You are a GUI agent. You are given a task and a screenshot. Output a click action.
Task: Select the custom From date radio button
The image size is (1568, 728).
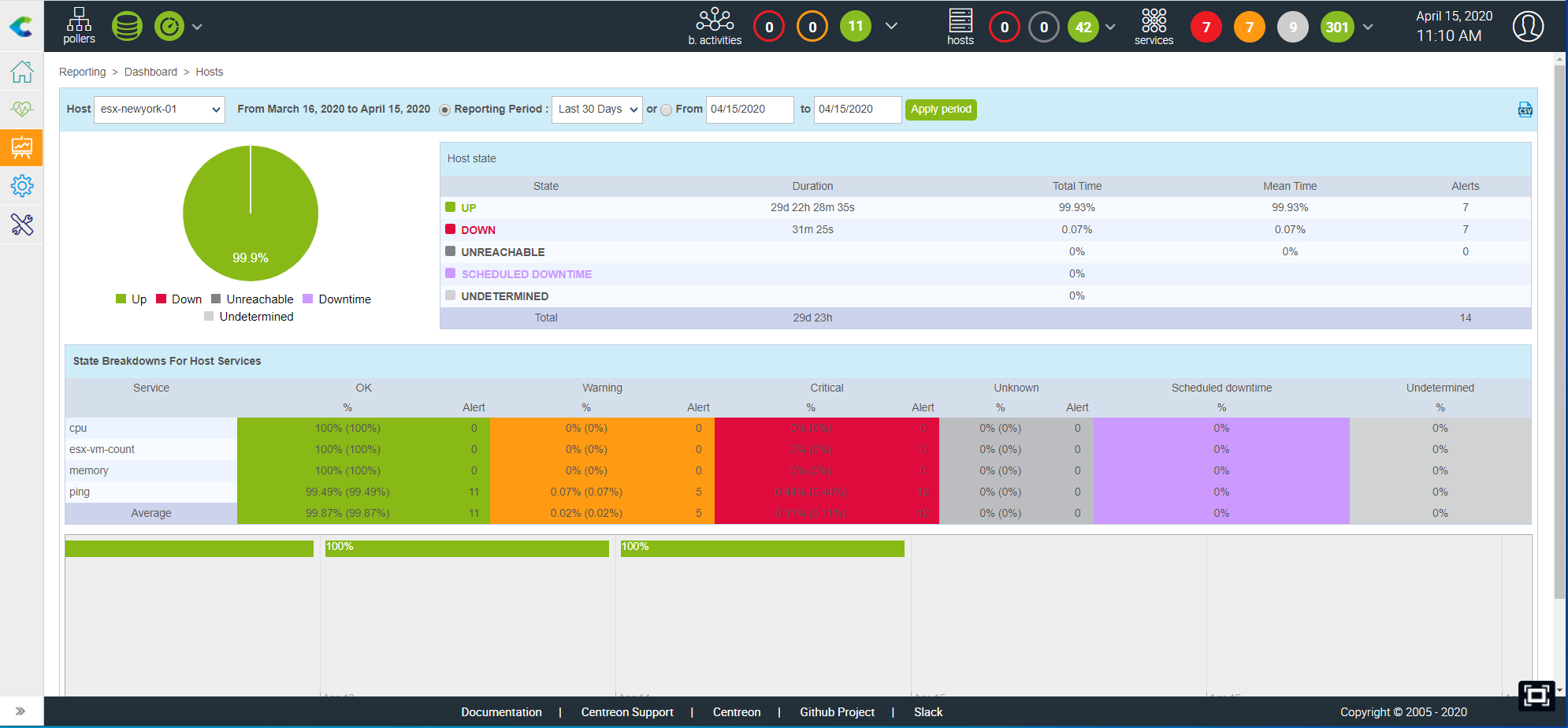[x=667, y=110]
